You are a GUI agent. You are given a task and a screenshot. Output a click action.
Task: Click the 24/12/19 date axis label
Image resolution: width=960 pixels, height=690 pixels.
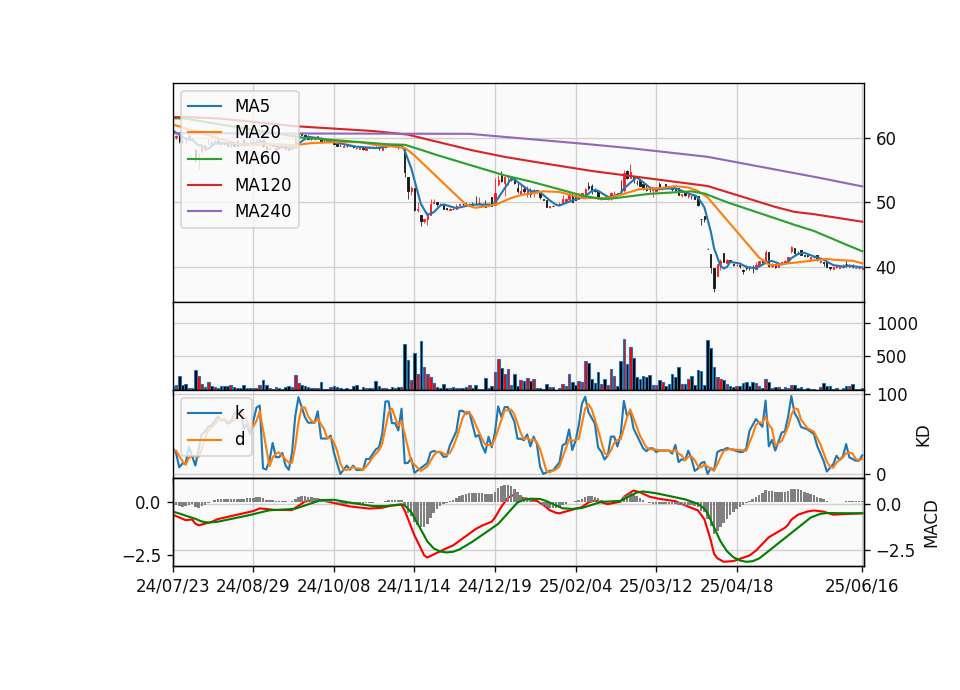click(x=495, y=586)
